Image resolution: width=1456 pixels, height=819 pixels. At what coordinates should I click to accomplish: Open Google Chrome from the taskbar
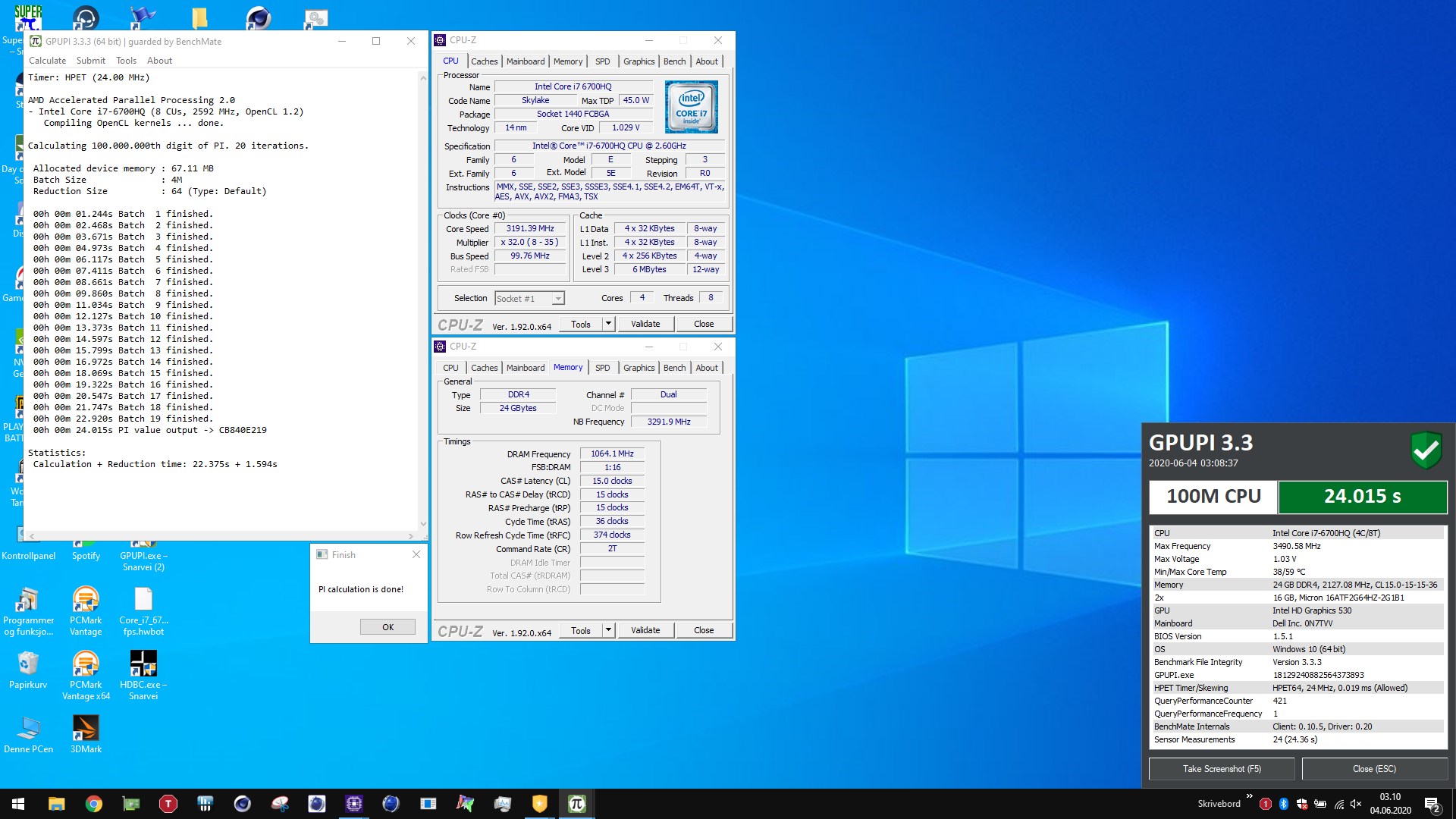94,804
